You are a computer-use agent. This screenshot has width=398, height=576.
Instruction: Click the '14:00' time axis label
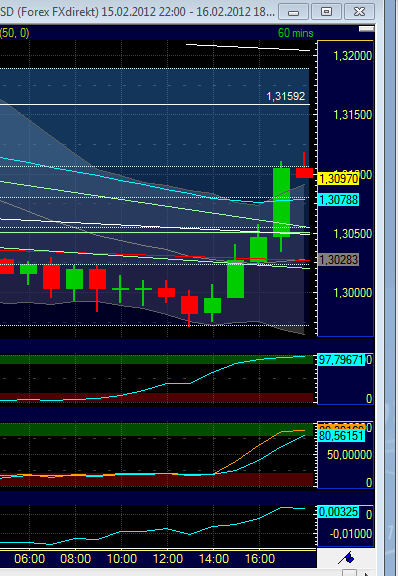pyautogui.click(x=214, y=559)
